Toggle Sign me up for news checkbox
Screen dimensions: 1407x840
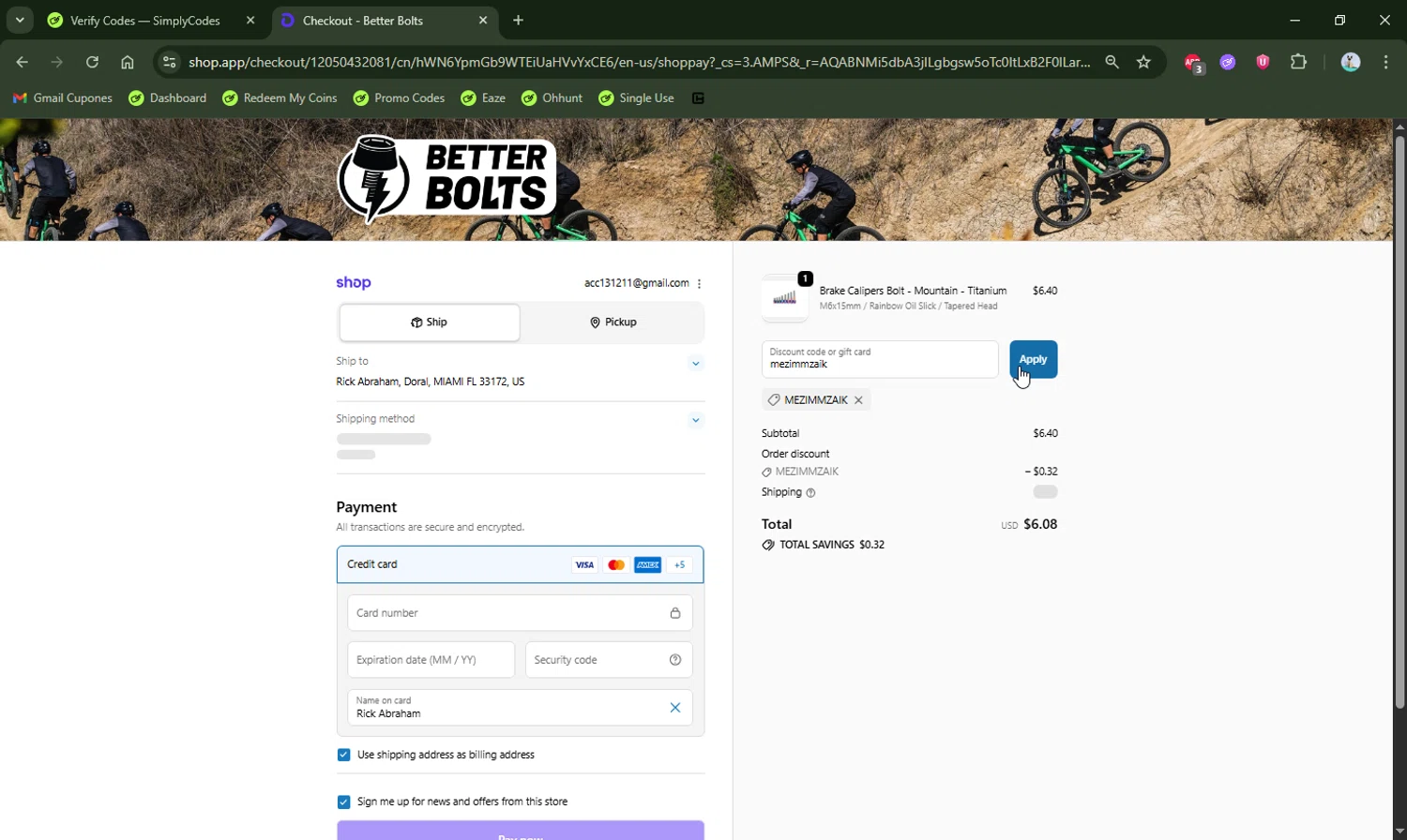pyautogui.click(x=343, y=802)
